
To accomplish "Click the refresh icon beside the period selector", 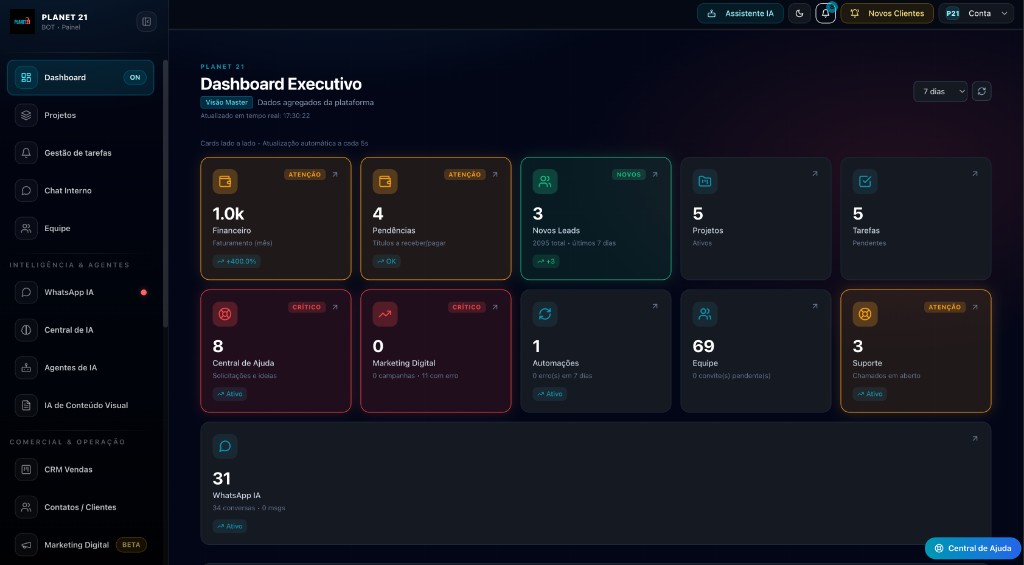I will [982, 91].
